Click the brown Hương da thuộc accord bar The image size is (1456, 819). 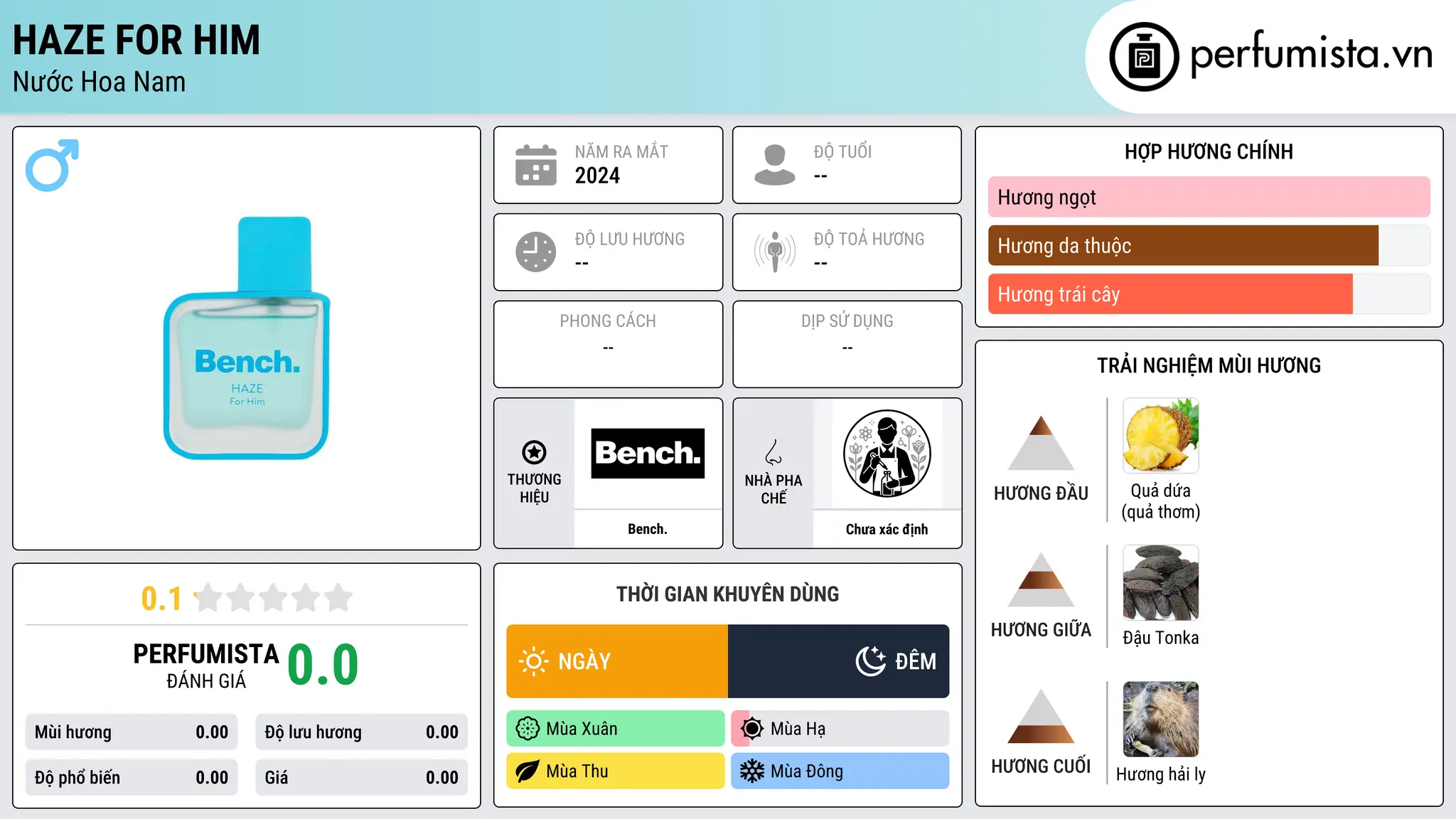(1183, 245)
